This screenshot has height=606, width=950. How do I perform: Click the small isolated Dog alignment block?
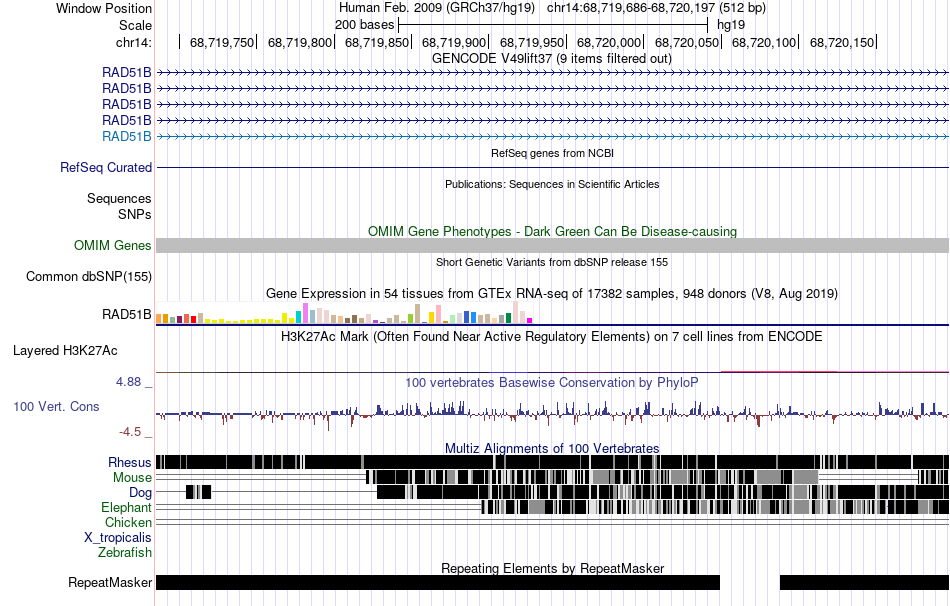coord(198,492)
